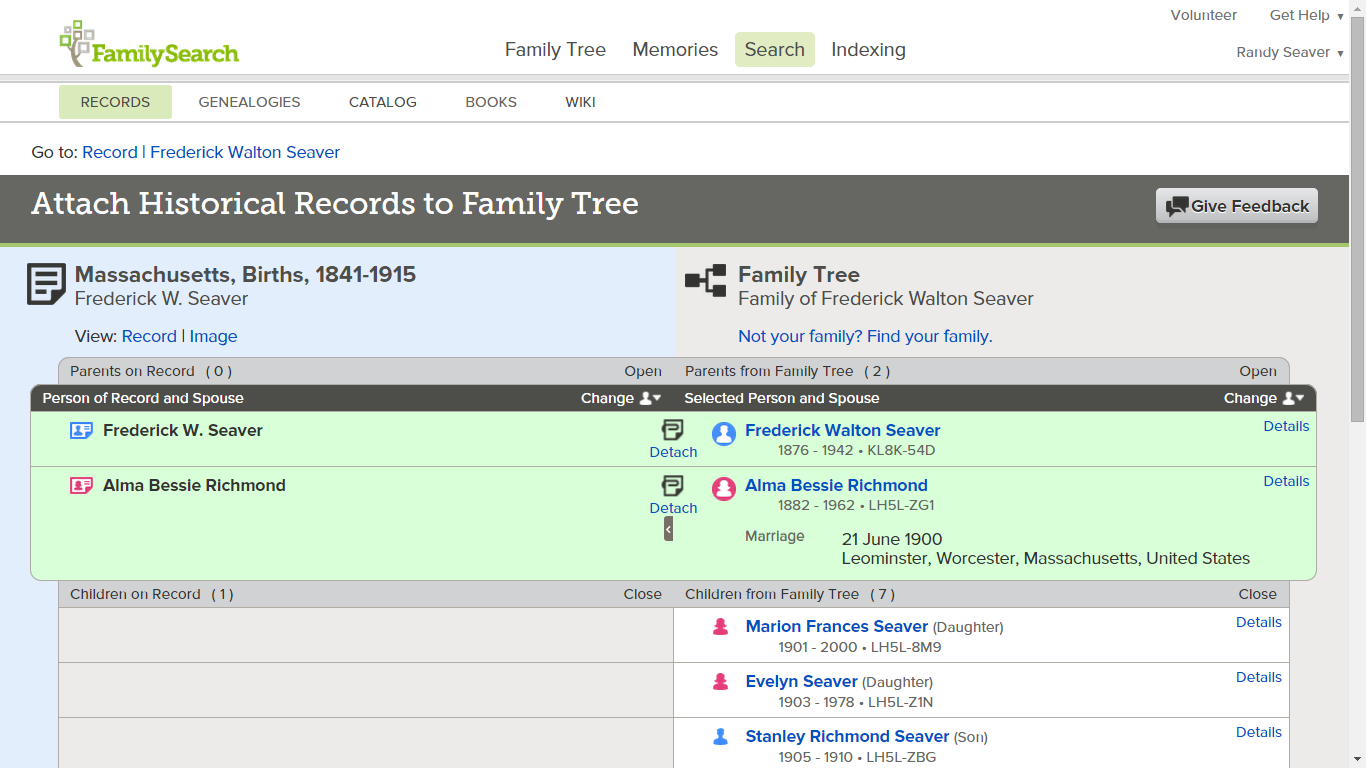Open Marion Frances Seaver's profile
The height and width of the screenshot is (768, 1366).
point(837,626)
